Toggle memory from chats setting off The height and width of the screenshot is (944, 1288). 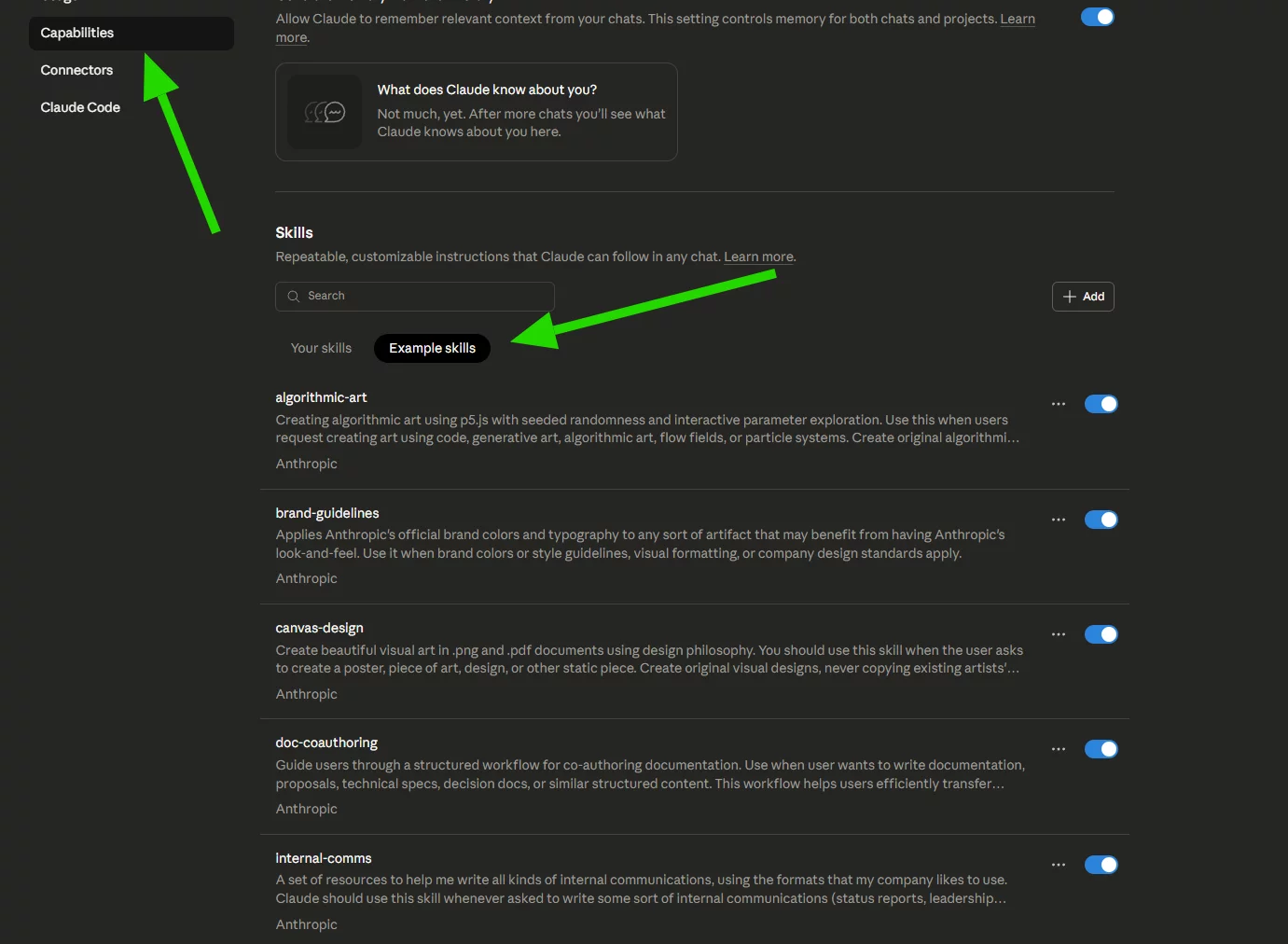point(1097,17)
